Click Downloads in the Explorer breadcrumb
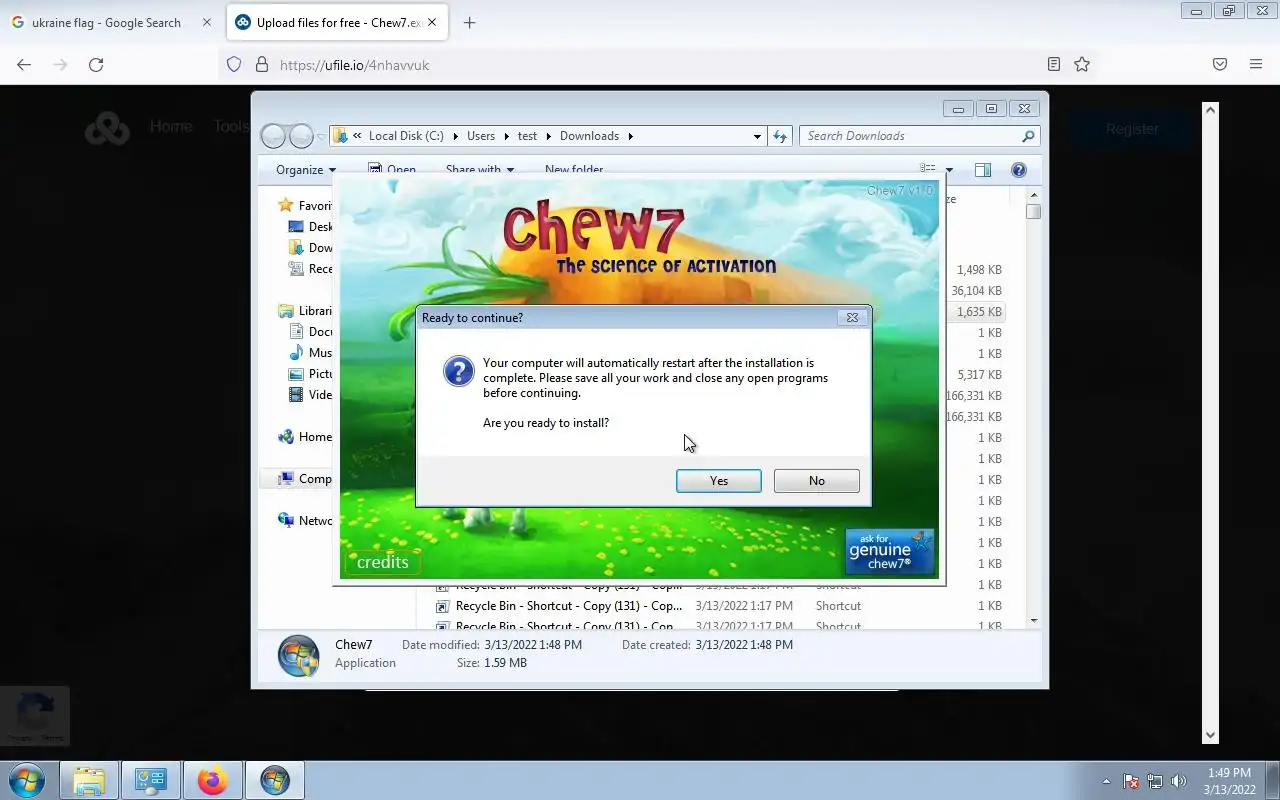Image resolution: width=1280 pixels, height=800 pixels. (589, 136)
